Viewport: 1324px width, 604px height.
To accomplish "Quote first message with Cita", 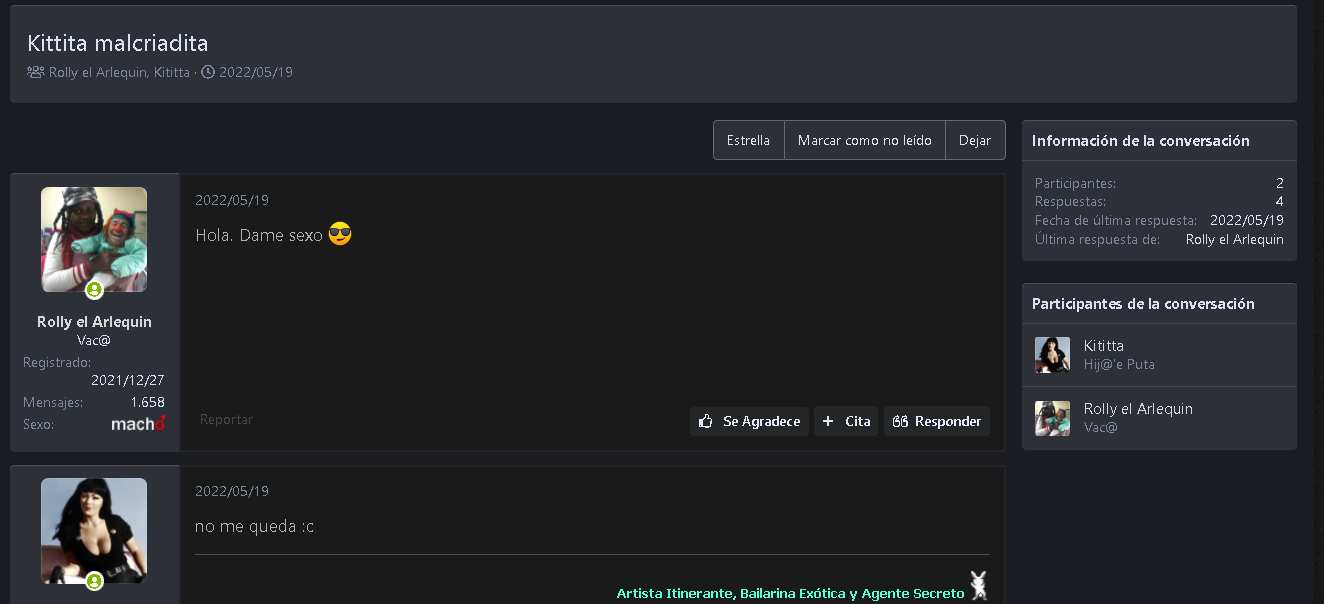I will click(x=846, y=421).
